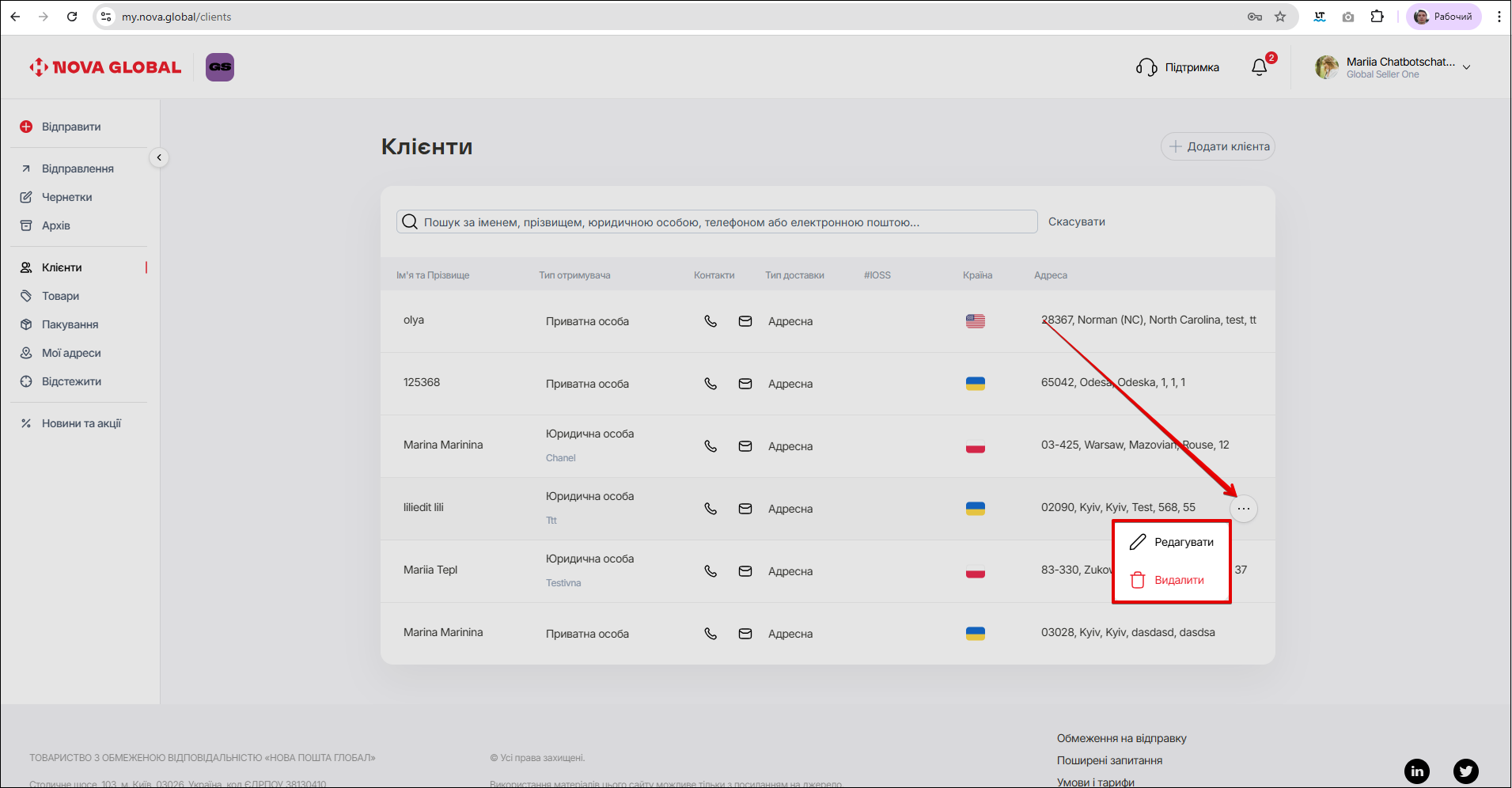Click Скасувати next to the search

pyautogui.click(x=1077, y=222)
